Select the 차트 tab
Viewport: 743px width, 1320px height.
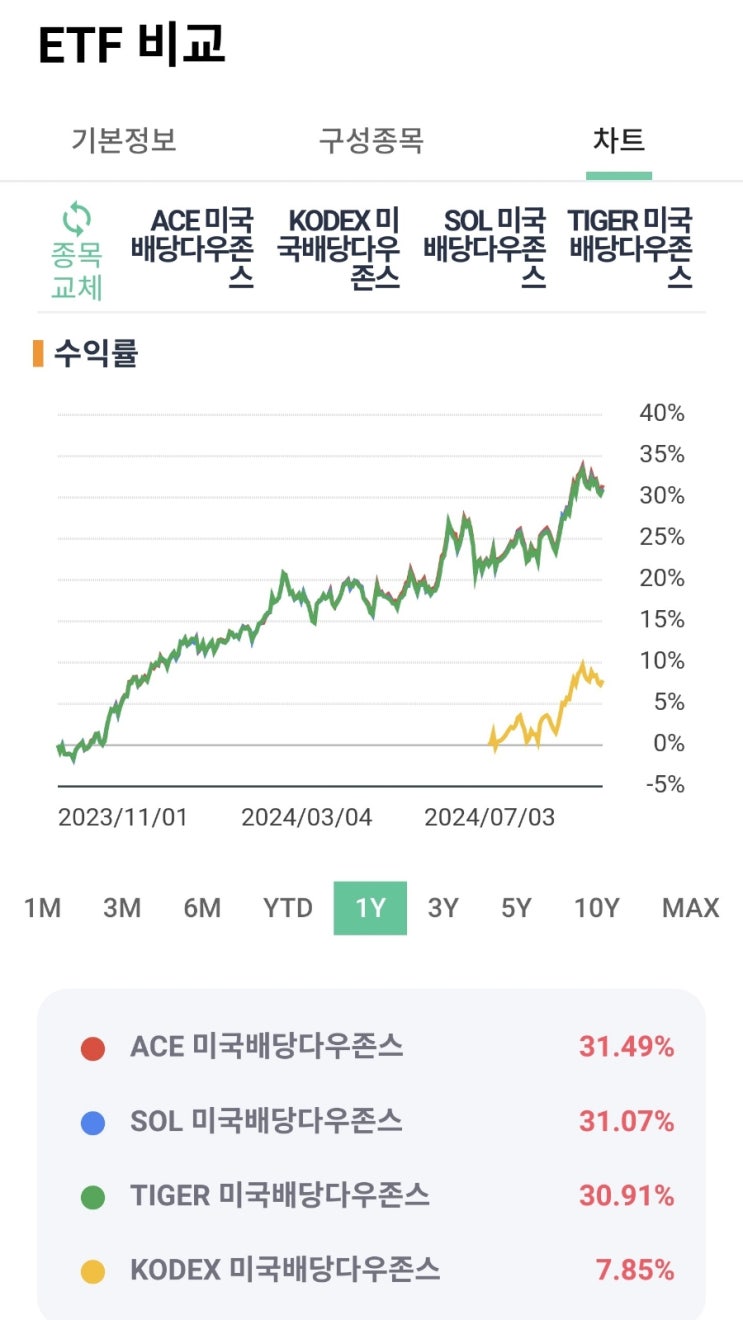point(618,141)
